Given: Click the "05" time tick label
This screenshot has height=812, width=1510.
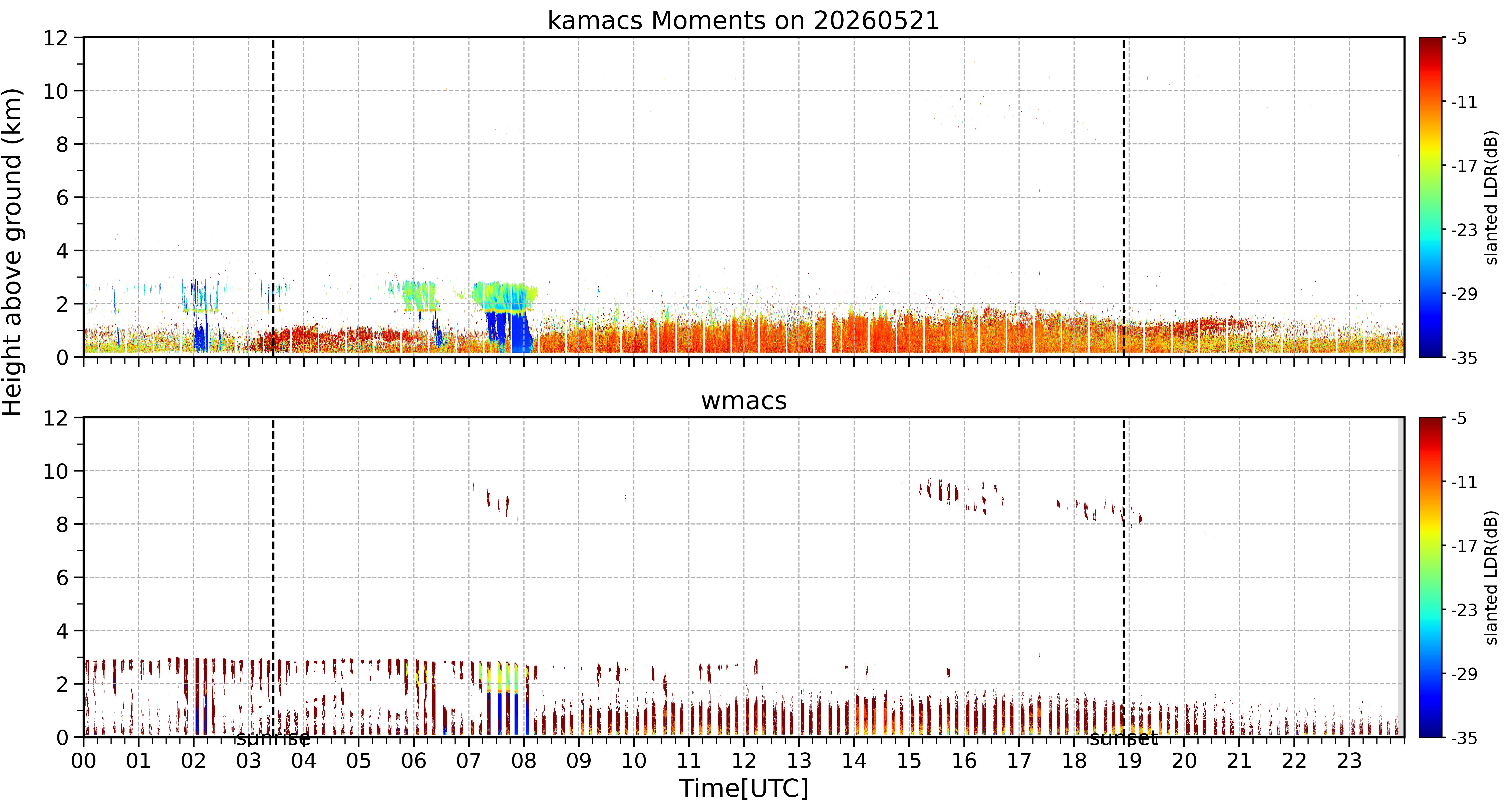Looking at the screenshot, I should tap(359, 761).
